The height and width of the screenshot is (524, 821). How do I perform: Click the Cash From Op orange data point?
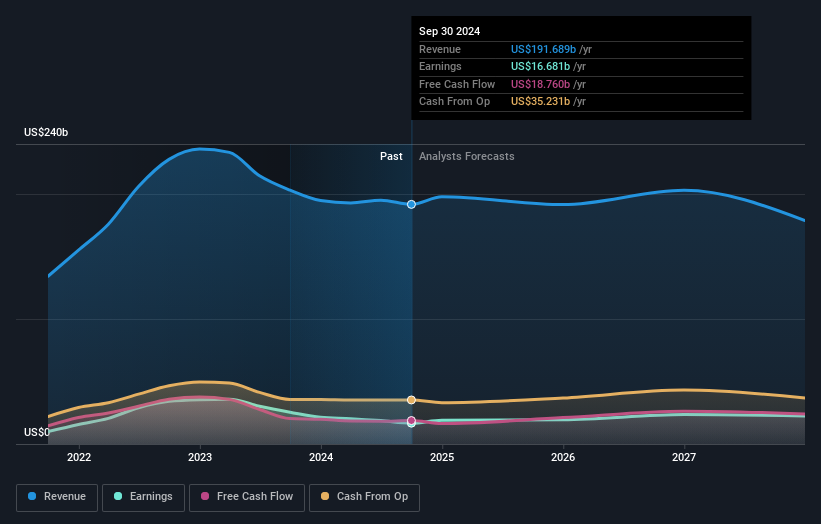(412, 400)
